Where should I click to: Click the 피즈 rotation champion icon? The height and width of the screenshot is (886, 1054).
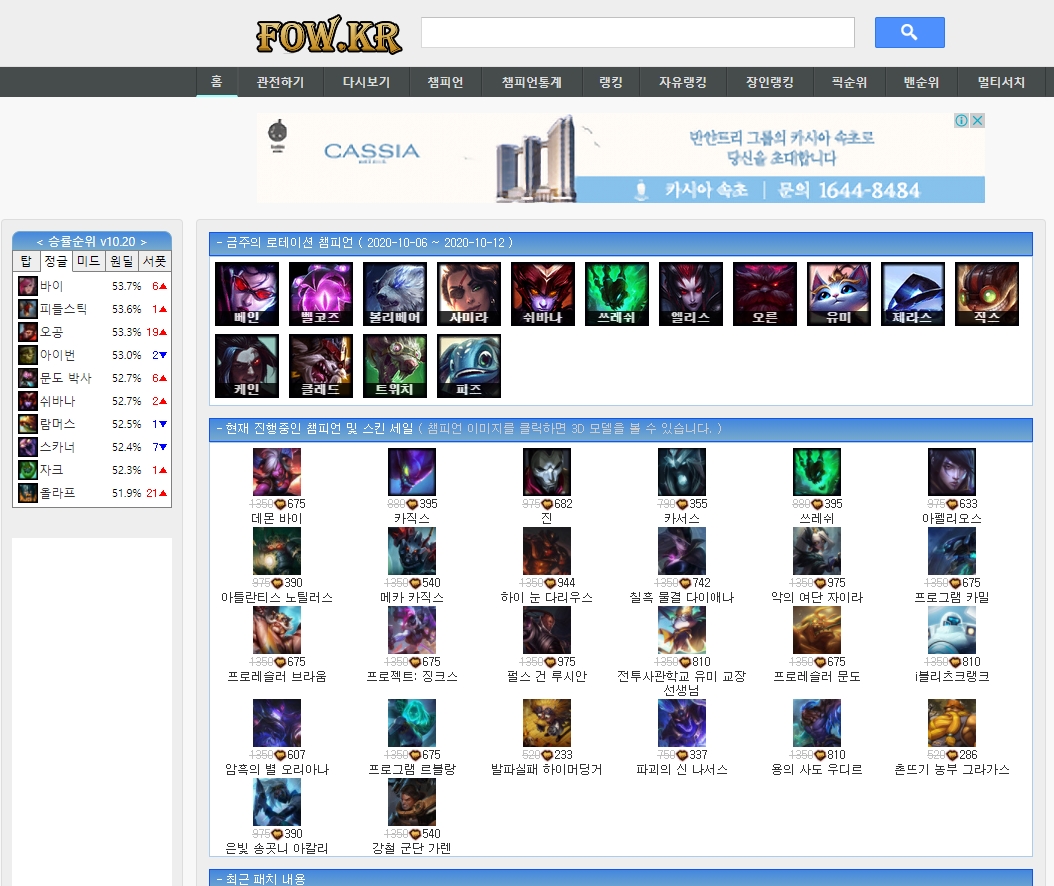coord(469,366)
